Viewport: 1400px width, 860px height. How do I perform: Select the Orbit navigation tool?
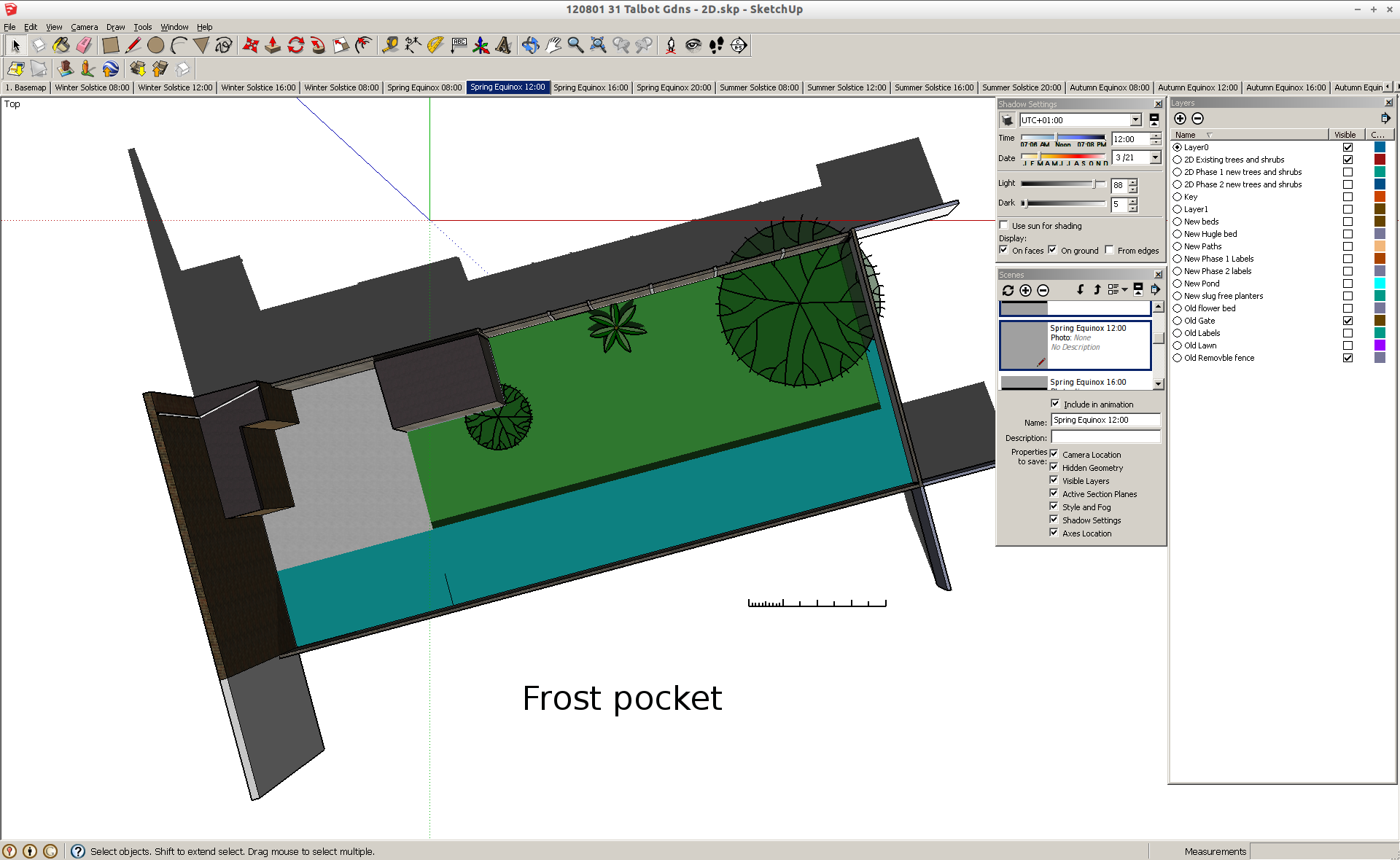coord(531,45)
